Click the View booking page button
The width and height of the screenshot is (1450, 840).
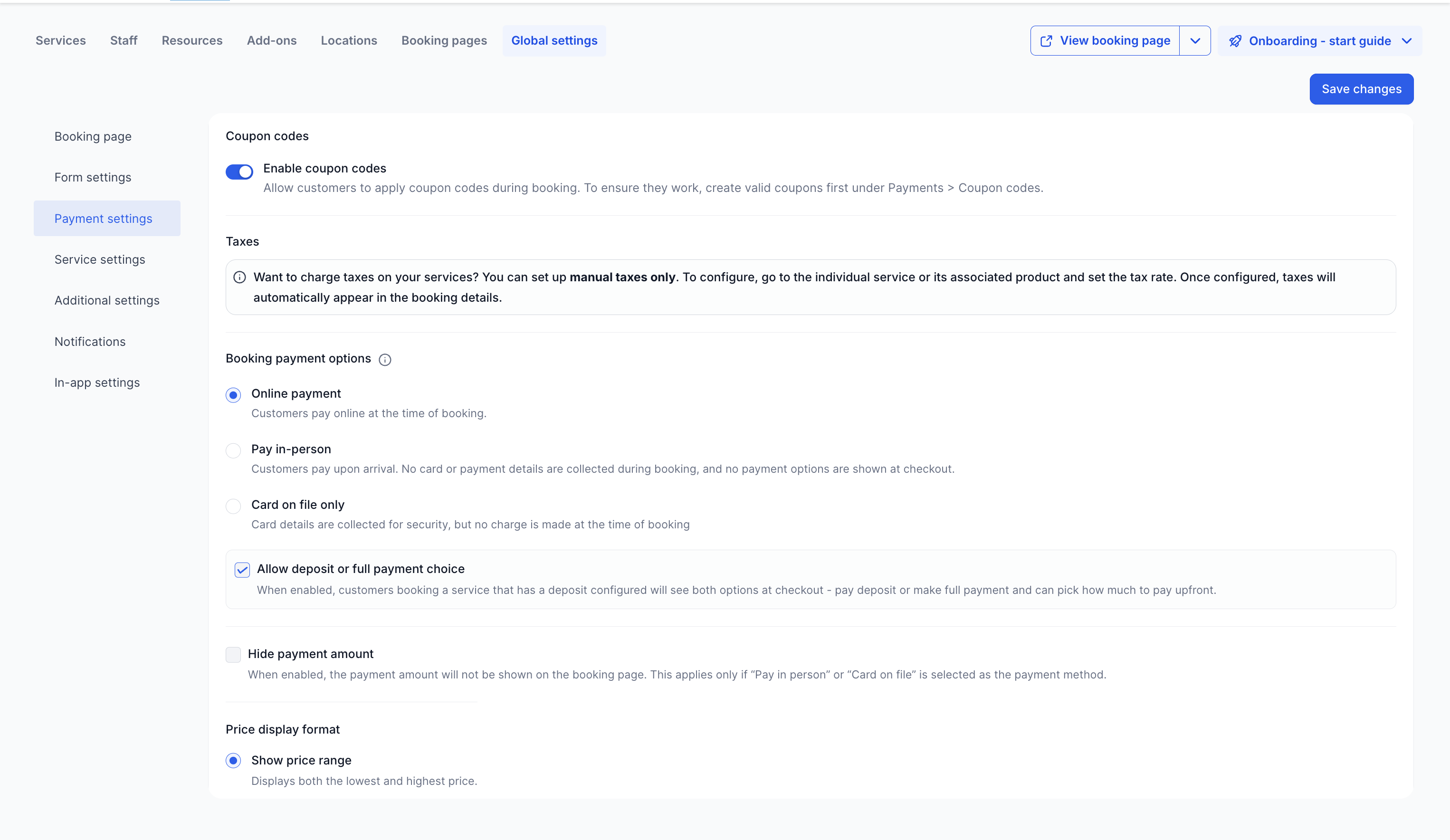1105,41
